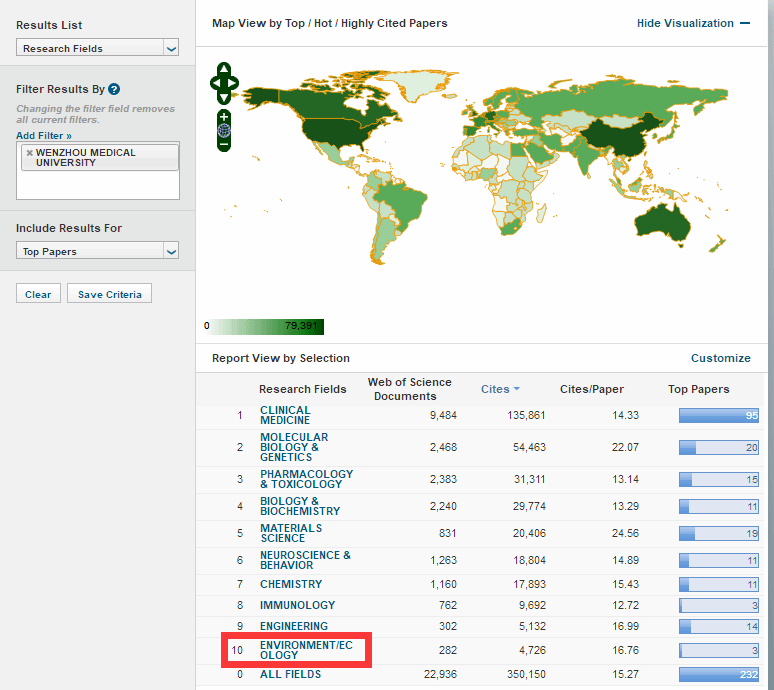Open the Clinical Medicine research field
The image size is (774, 690).
(x=285, y=415)
